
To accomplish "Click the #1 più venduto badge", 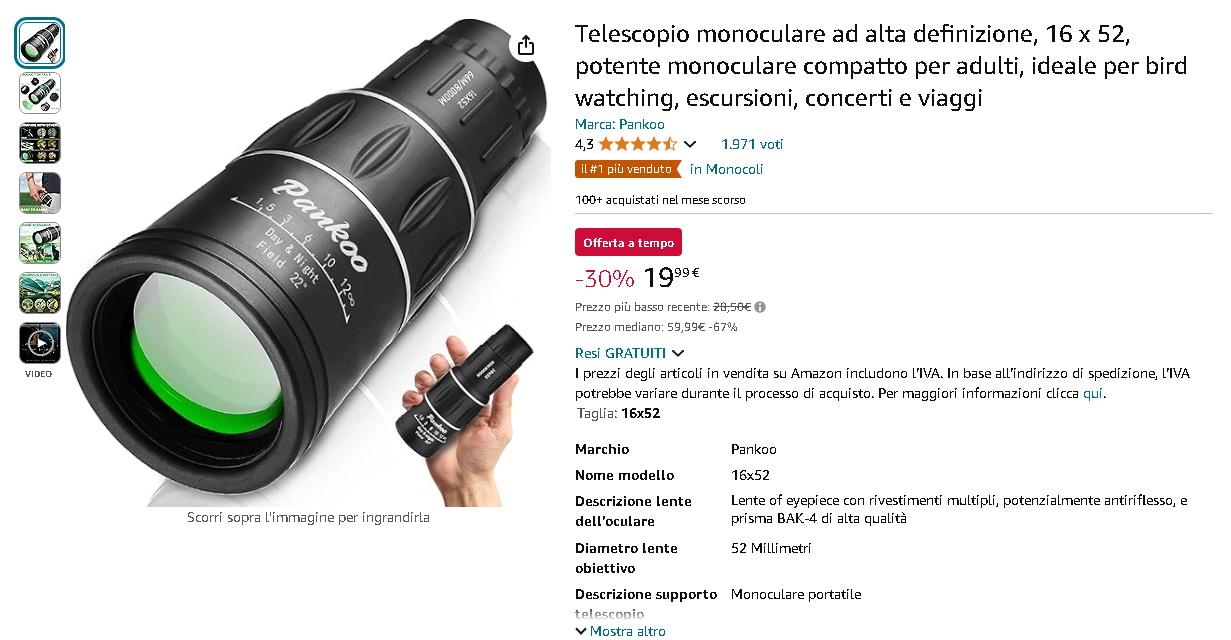I will click(x=627, y=169).
